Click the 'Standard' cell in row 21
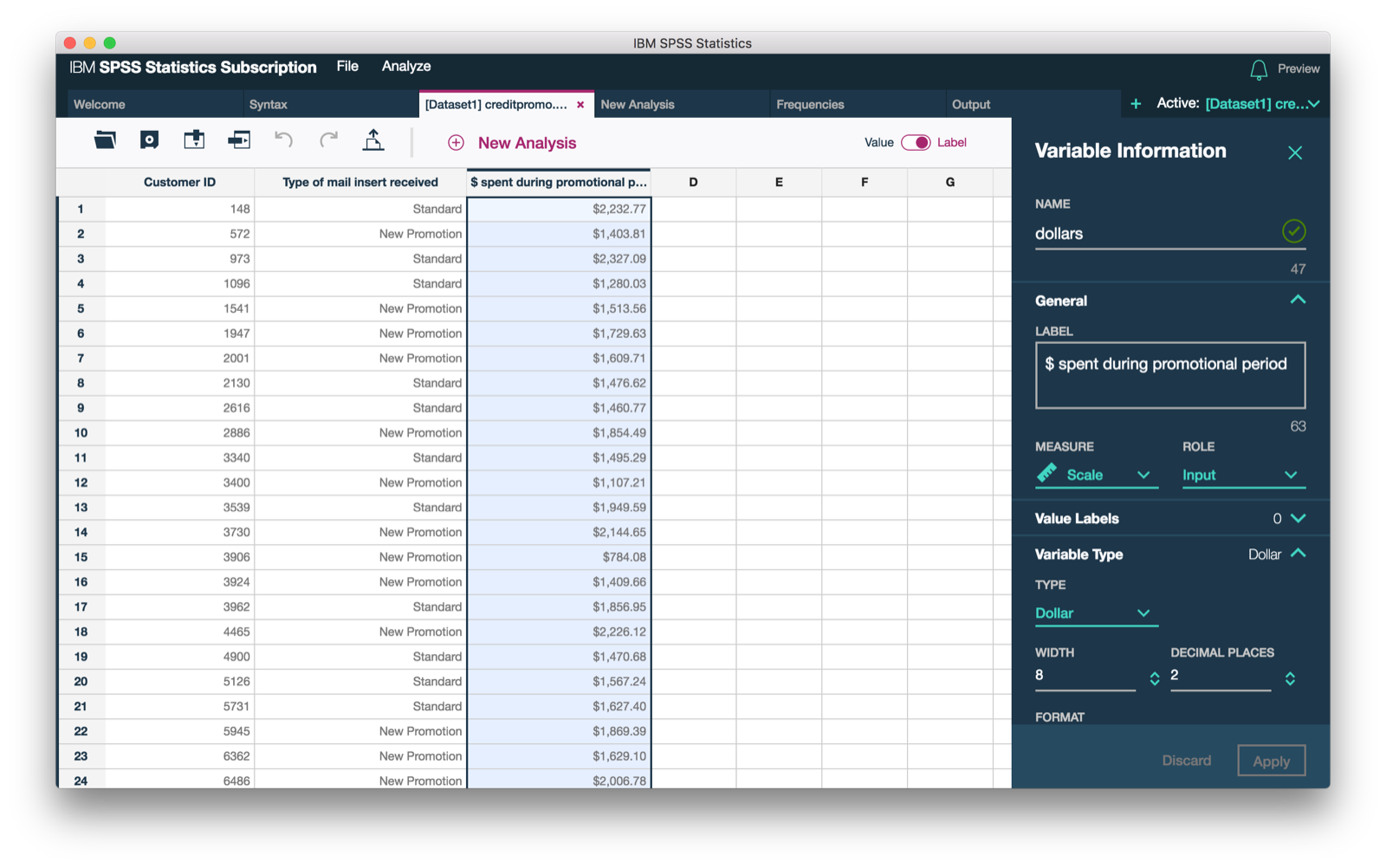1386x868 pixels. tap(360, 706)
